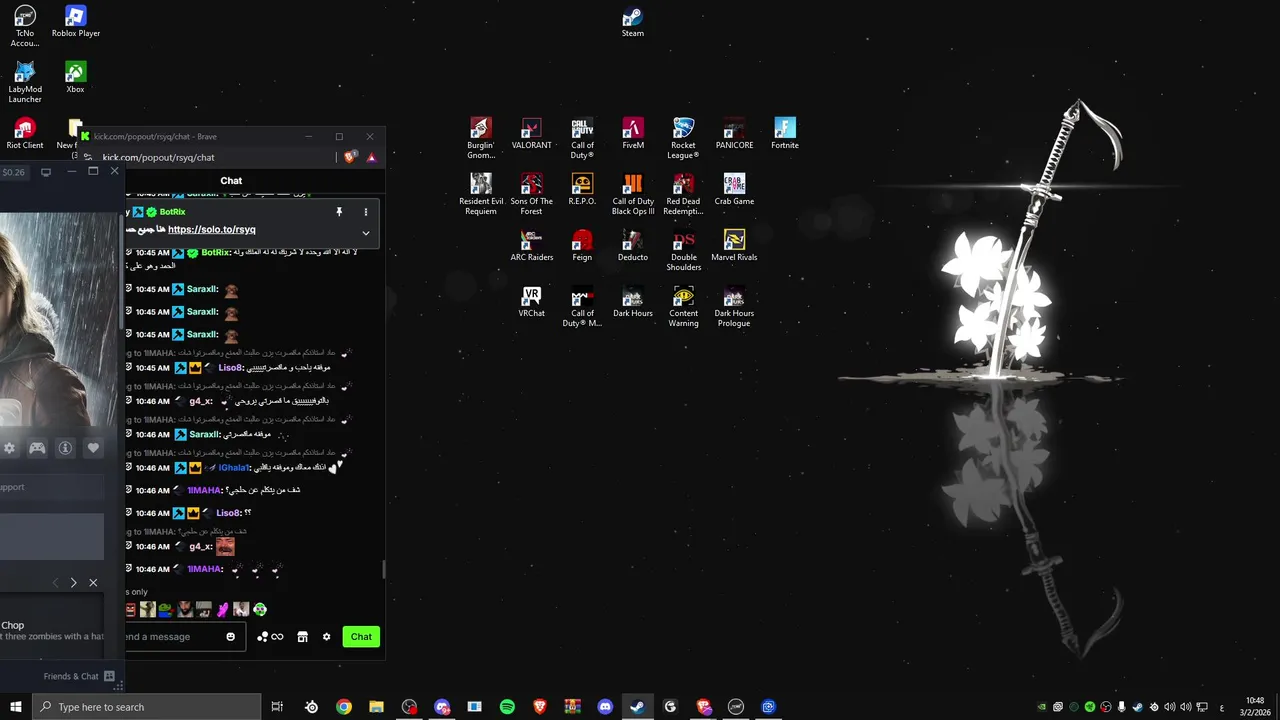Open the Steam desktop shortcut

pos(632,22)
